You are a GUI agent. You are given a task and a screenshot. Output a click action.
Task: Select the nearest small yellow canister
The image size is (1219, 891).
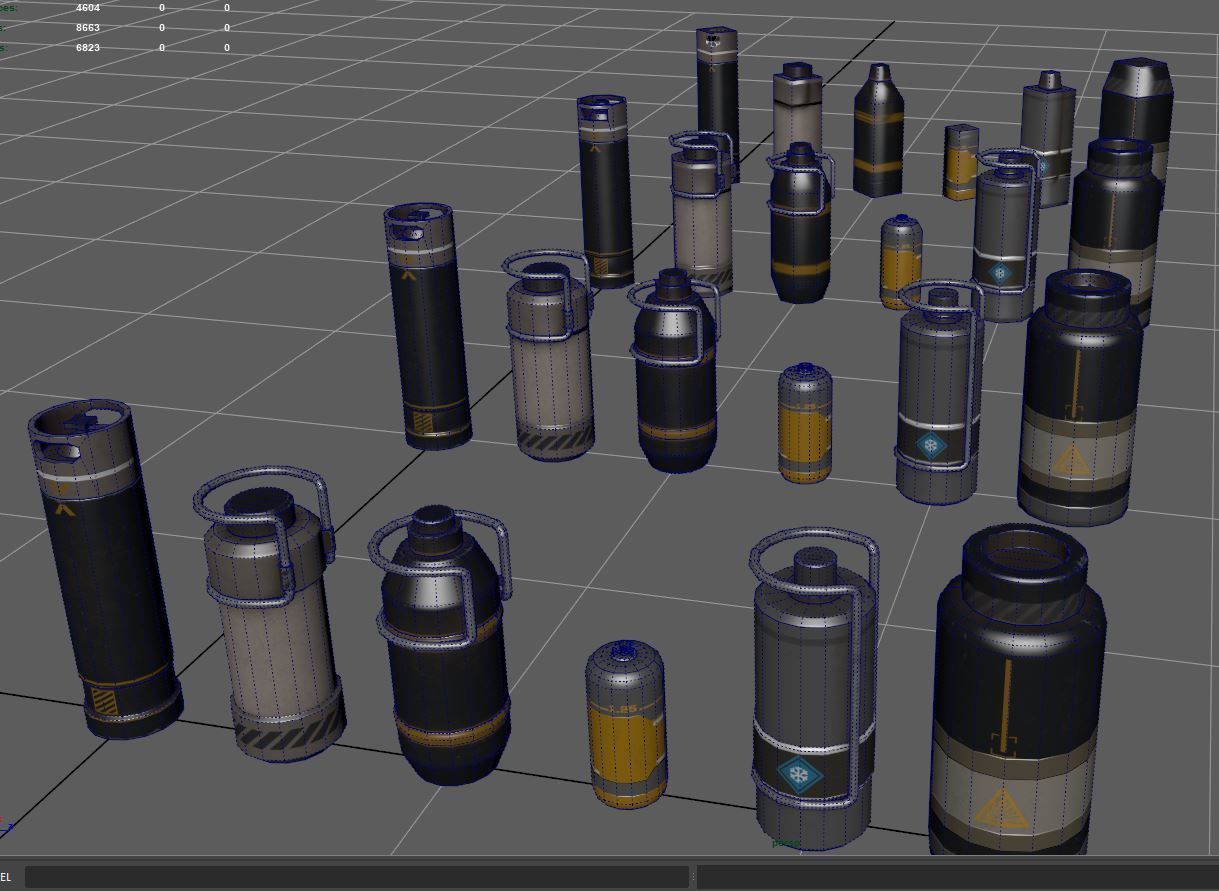[x=625, y=725]
